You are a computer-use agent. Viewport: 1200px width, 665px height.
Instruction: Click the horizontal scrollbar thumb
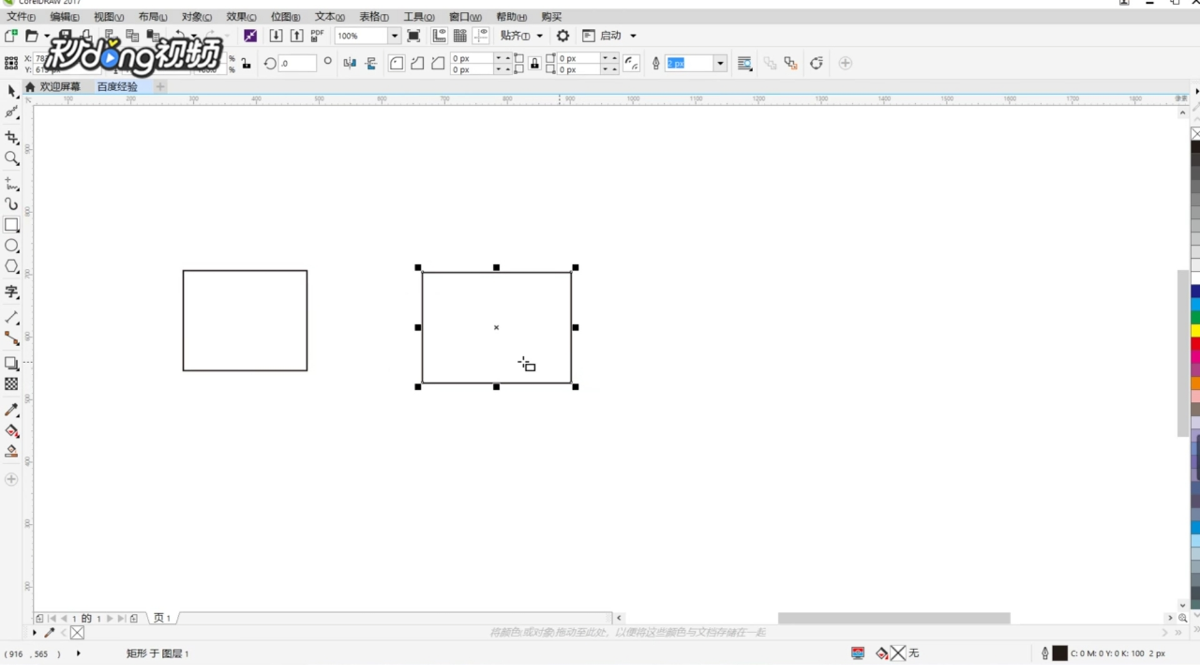click(x=894, y=618)
